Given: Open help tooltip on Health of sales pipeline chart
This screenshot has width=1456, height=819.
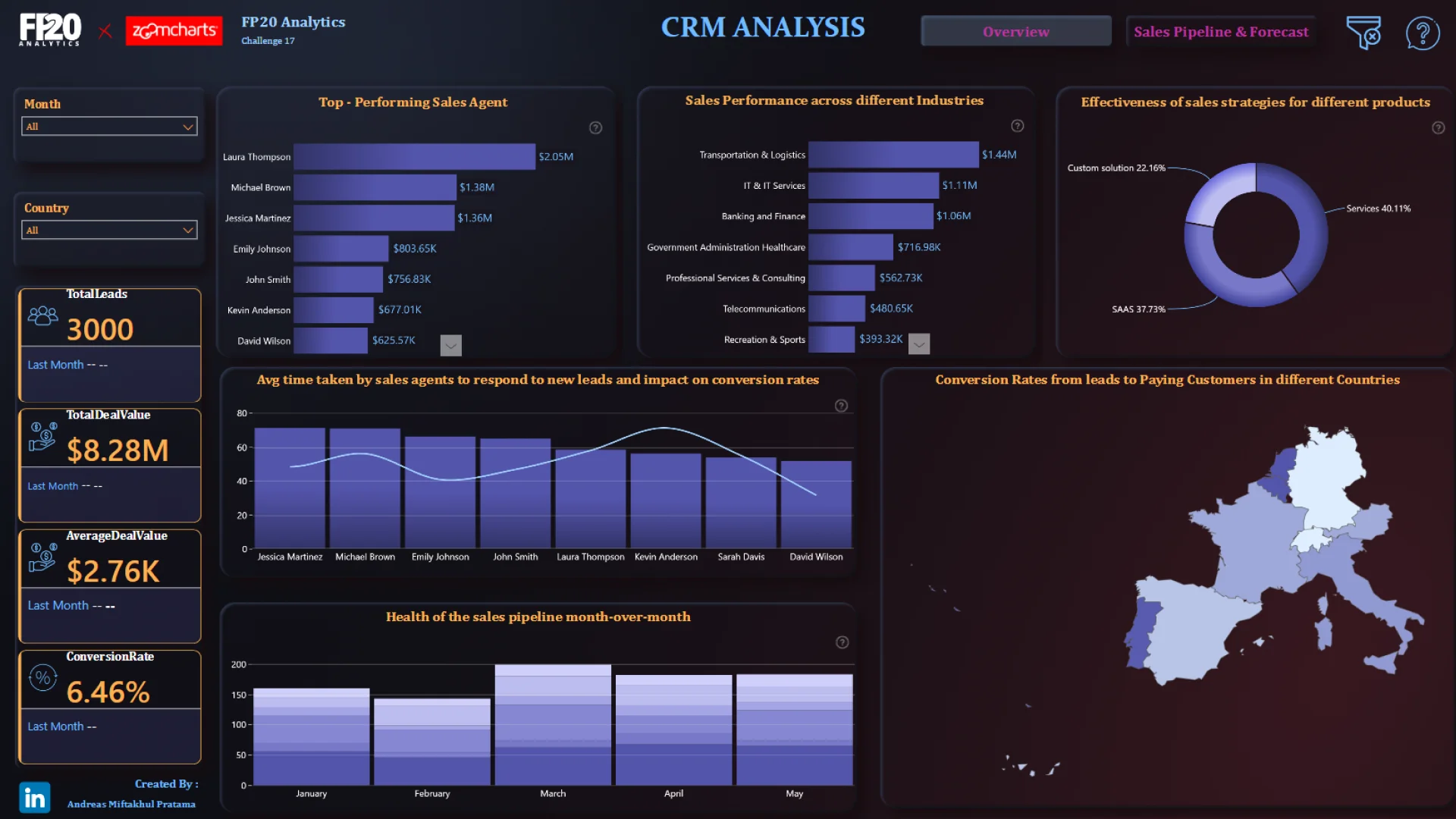Looking at the screenshot, I should [842, 642].
